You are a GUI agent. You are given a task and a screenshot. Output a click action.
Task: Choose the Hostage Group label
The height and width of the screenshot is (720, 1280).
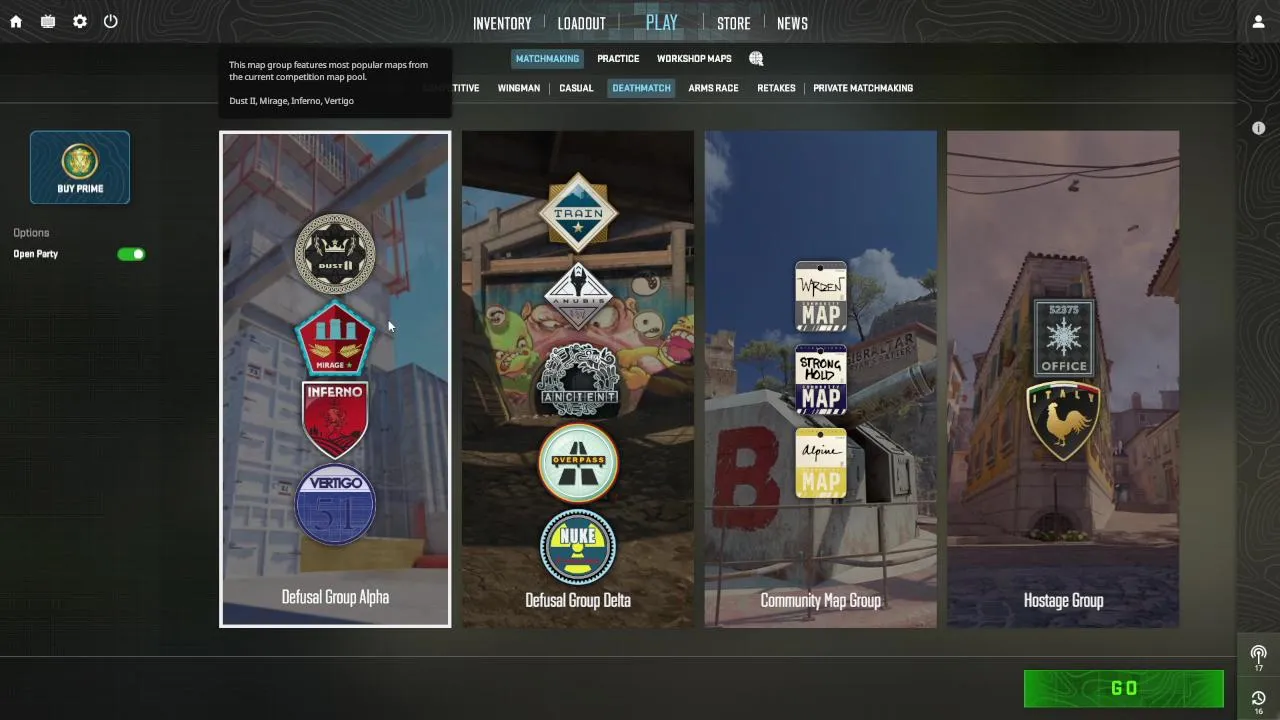click(1064, 600)
